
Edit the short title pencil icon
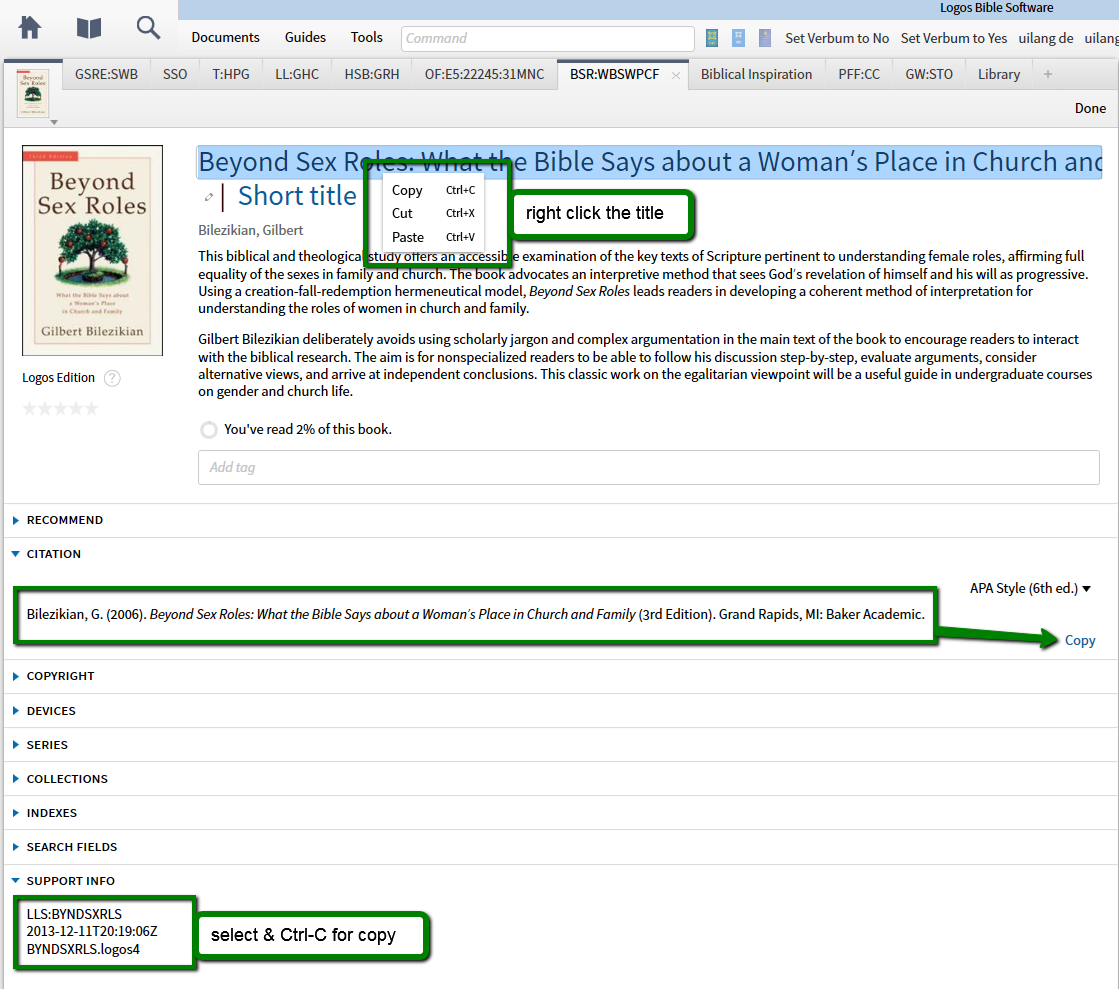click(x=208, y=197)
